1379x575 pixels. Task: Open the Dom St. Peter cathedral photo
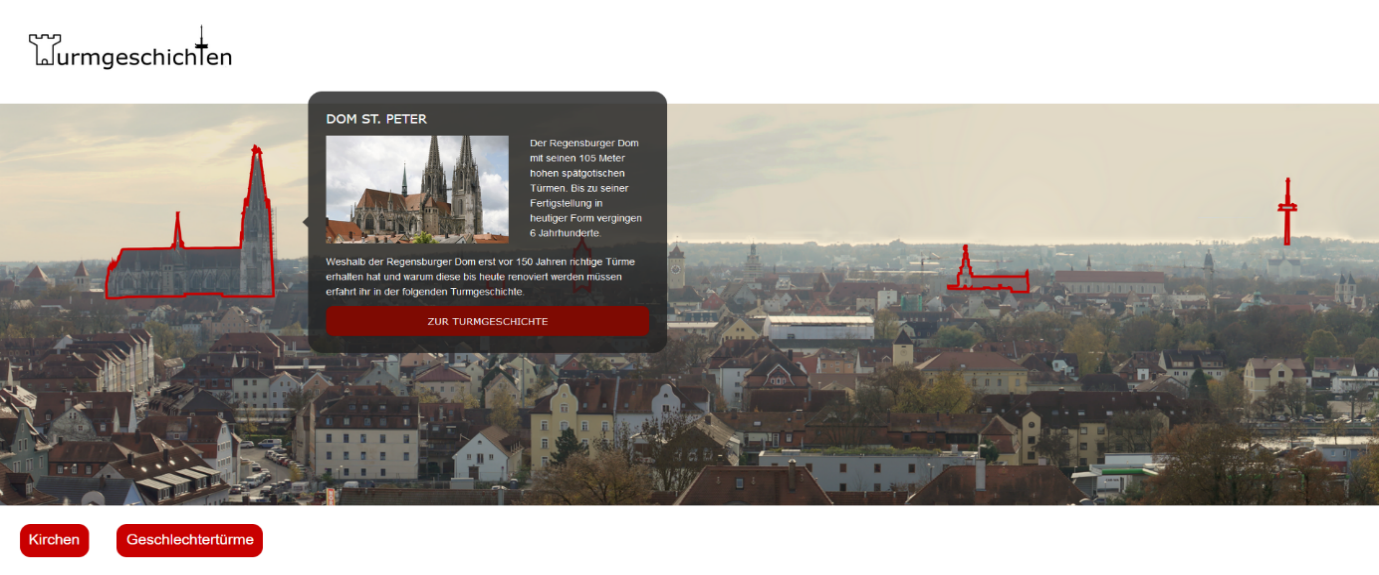417,190
